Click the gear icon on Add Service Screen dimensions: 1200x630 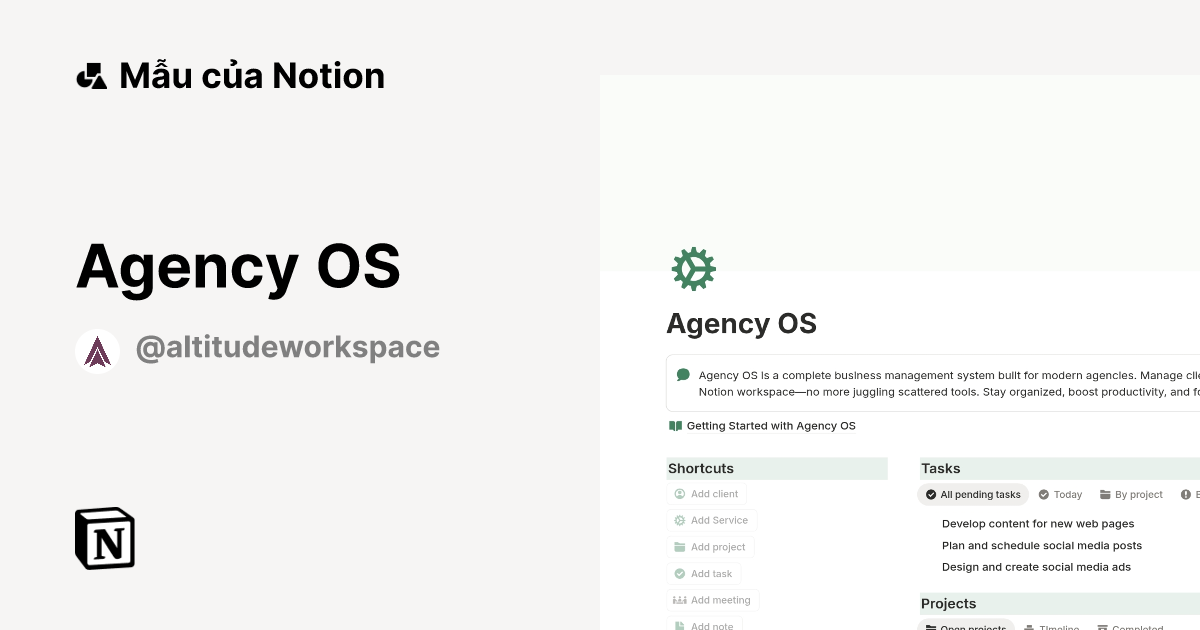click(680, 520)
